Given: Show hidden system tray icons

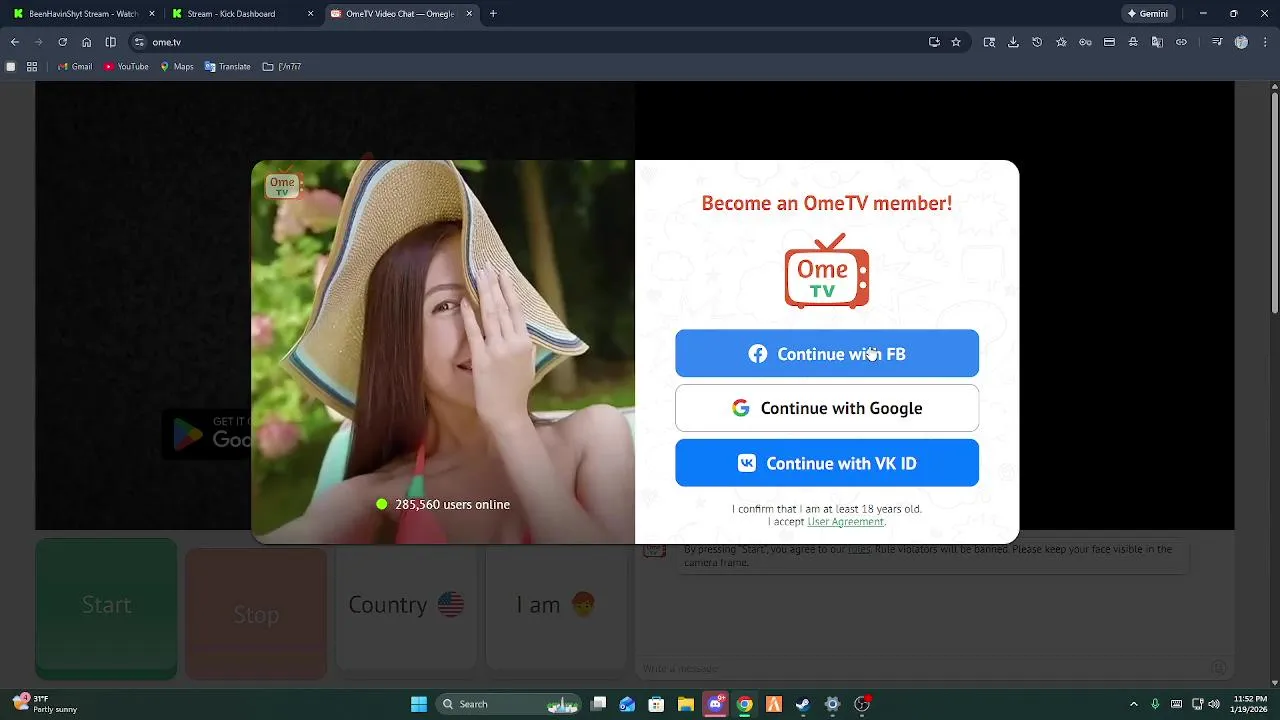Looking at the screenshot, I should point(1133,704).
